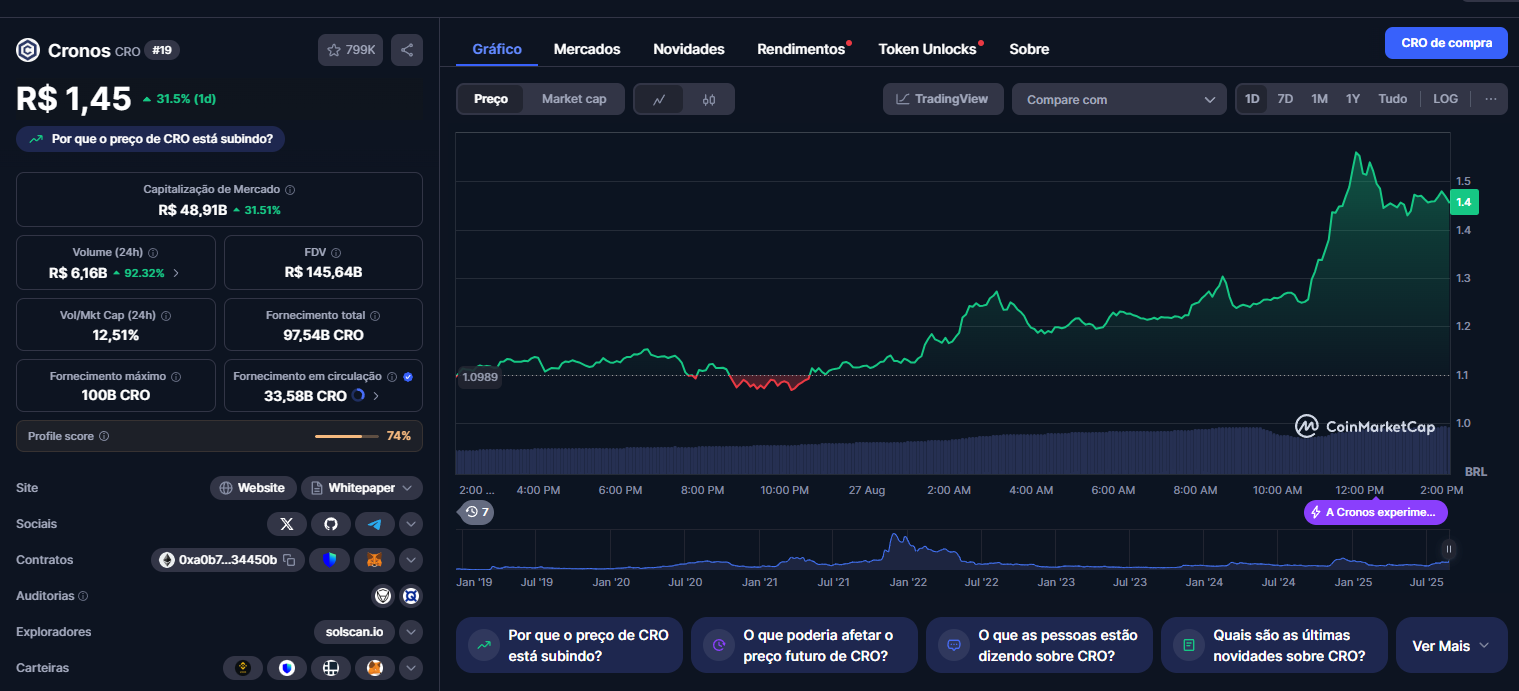The height and width of the screenshot is (691, 1519).
Task: Switch to the Gráfico tab
Action: (497, 49)
